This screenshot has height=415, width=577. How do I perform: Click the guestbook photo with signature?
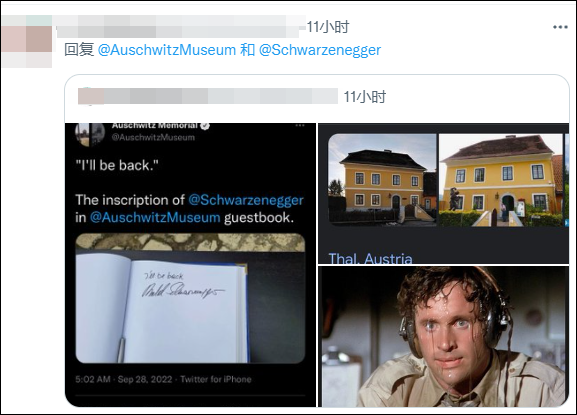(190, 298)
